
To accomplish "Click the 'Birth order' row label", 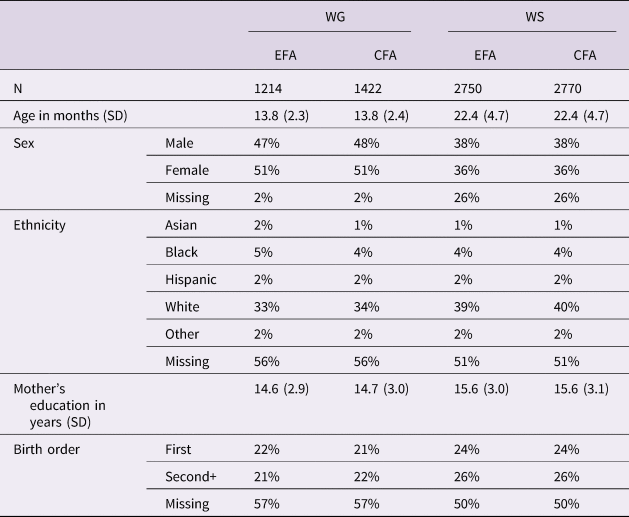I will 45,447.
